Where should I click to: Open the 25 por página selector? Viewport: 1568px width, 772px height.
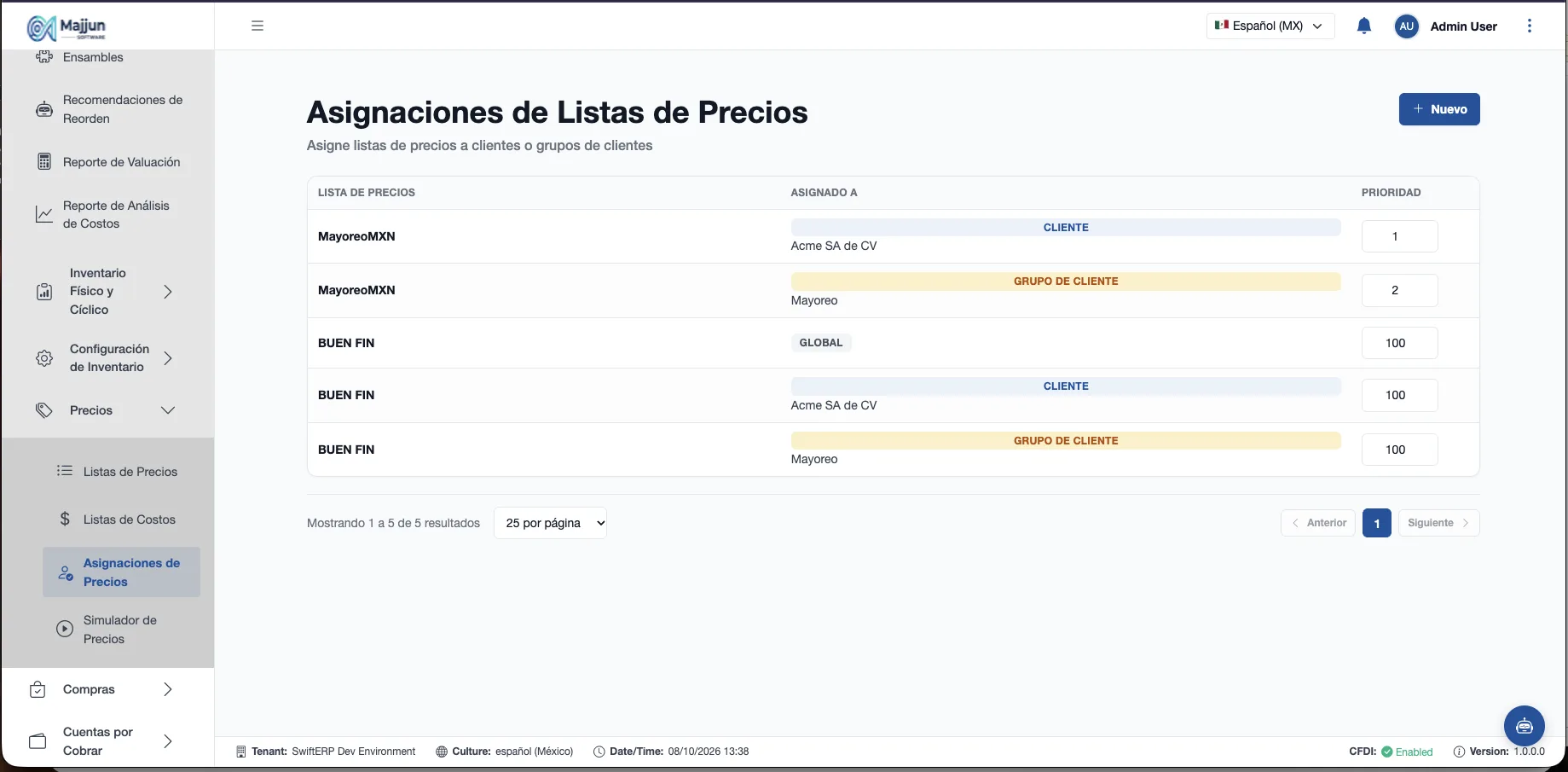click(x=550, y=523)
